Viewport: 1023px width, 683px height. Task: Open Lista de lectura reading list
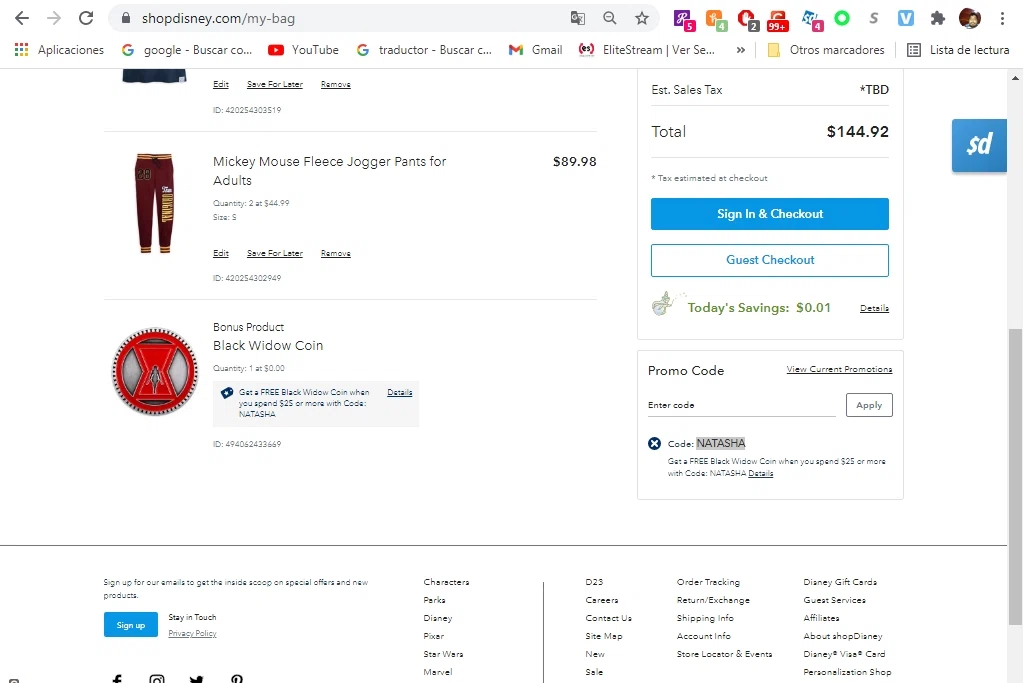(958, 50)
